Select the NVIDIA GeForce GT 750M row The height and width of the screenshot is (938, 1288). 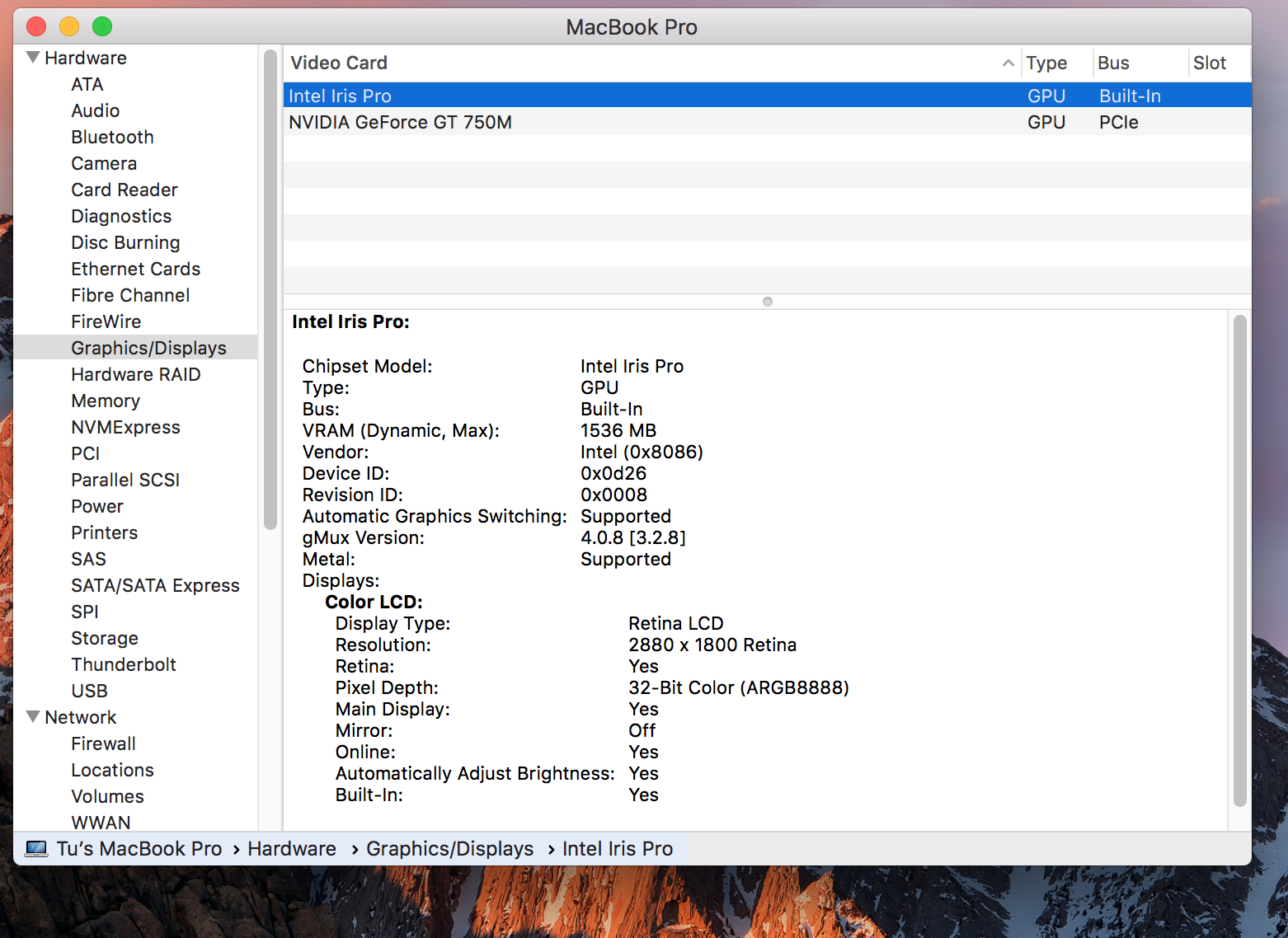coord(400,122)
